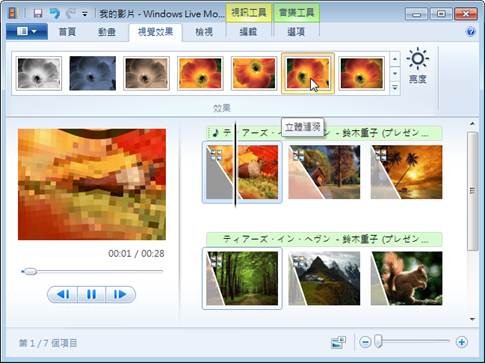485x363 pixels.
Task: Click the blue Help question mark icon
Action: click(470, 32)
